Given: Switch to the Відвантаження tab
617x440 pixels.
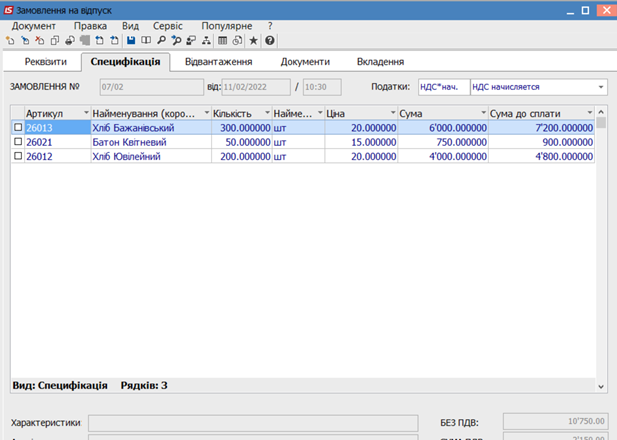Looking at the screenshot, I should point(219,62).
